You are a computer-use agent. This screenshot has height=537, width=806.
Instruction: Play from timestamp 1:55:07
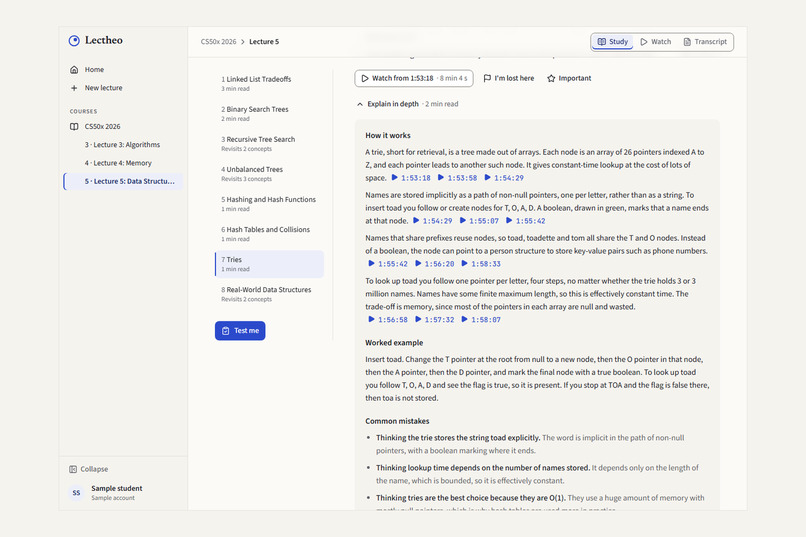click(479, 221)
